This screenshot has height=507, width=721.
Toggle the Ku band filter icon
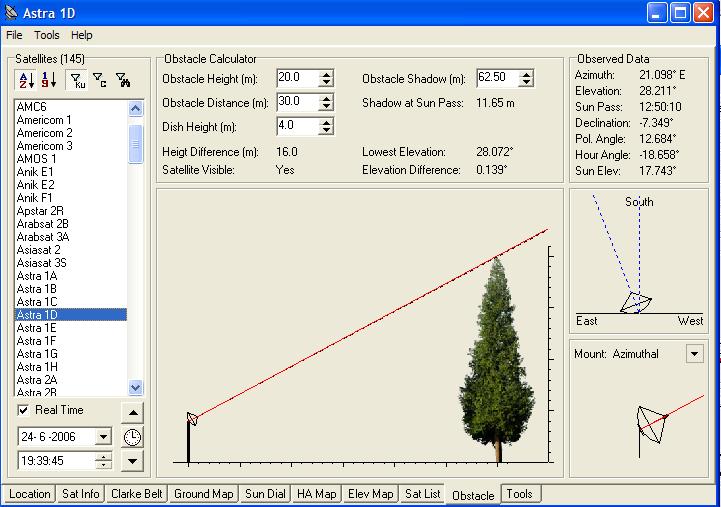click(77, 80)
